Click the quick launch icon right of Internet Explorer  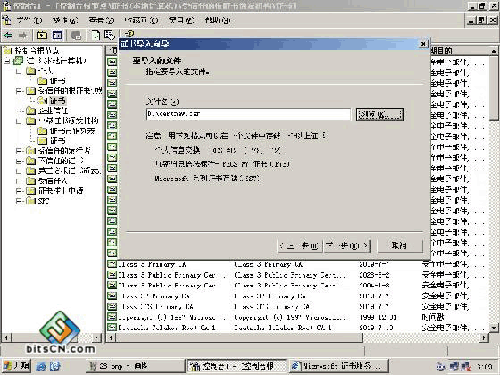point(55,366)
